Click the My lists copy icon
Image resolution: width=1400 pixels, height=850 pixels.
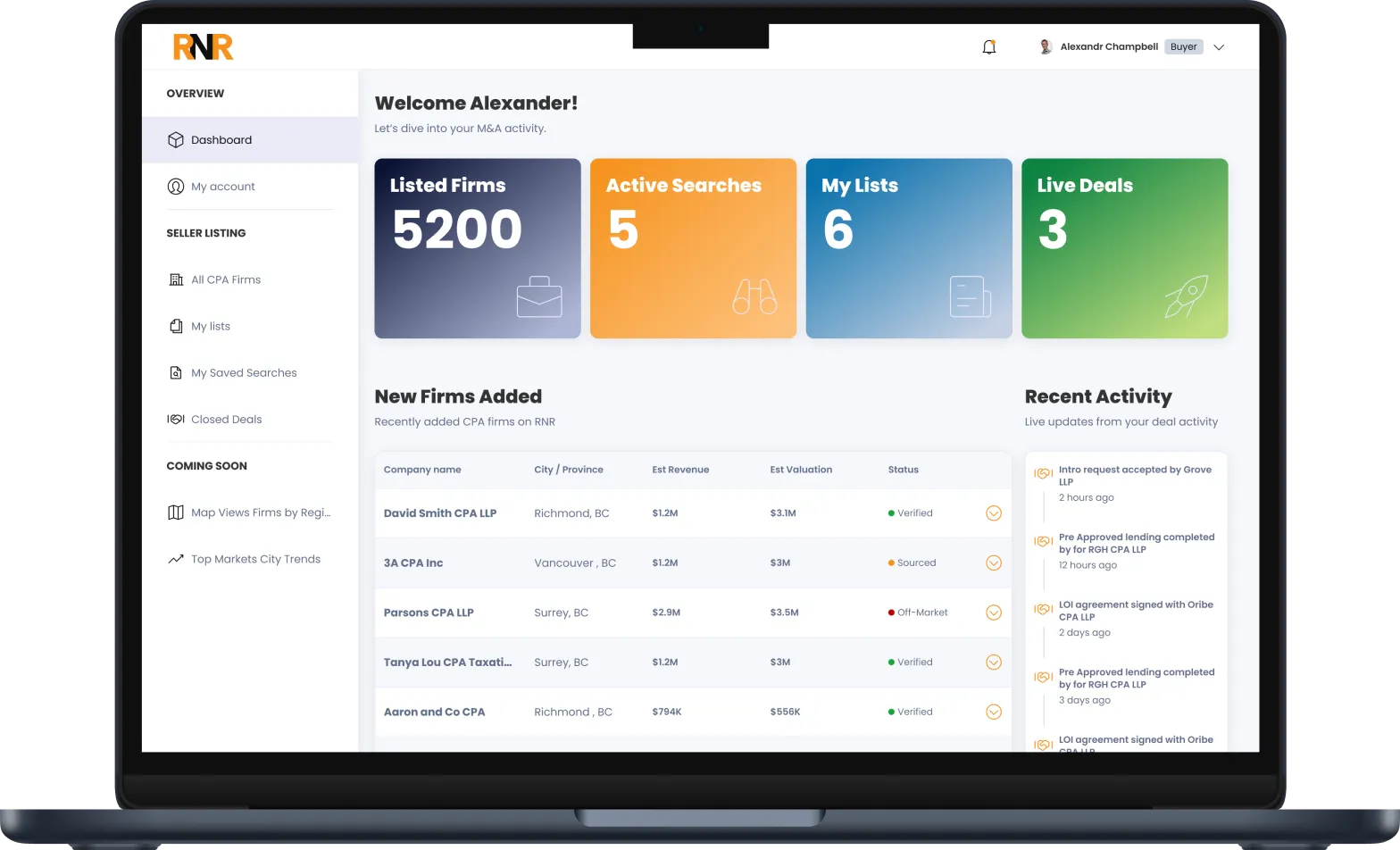pyautogui.click(x=176, y=326)
